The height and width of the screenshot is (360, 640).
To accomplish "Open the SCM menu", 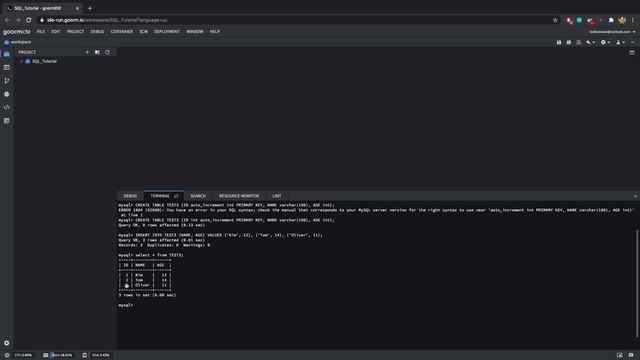I will point(143,31).
